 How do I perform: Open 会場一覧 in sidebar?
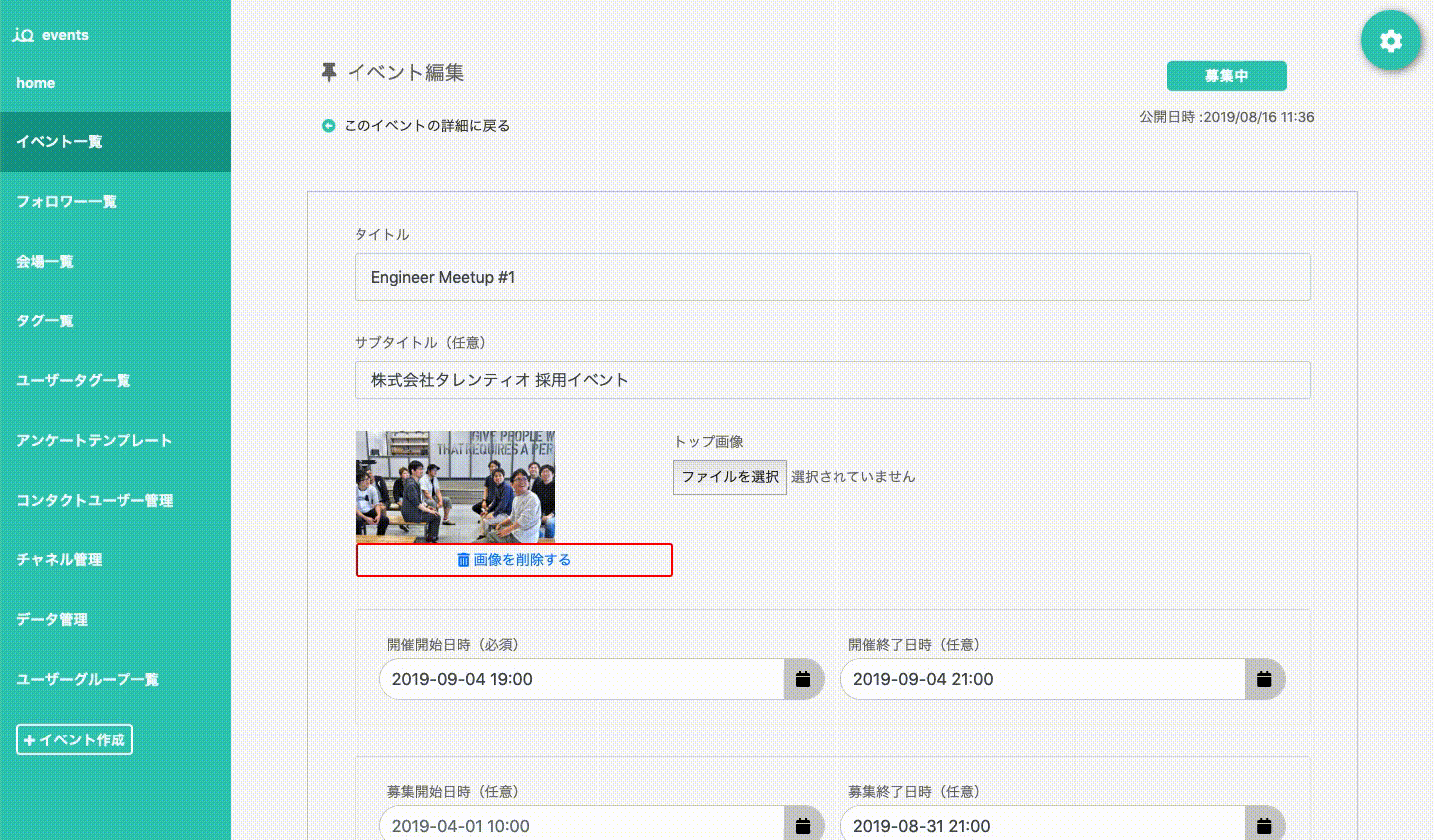[116, 261]
